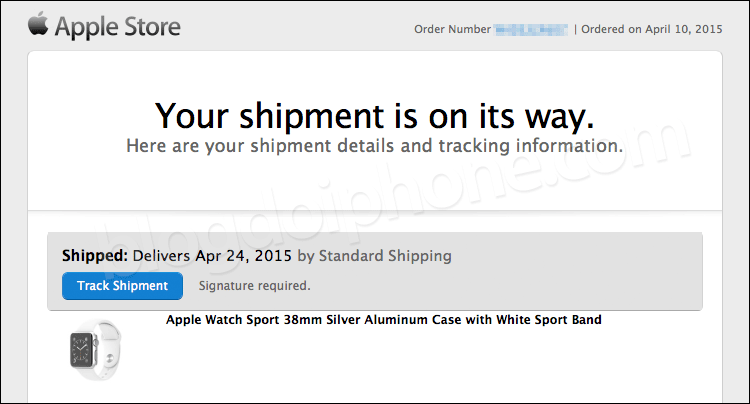The width and height of the screenshot is (750, 404).
Task: Click the shipment details and tracking subheading
Action: tap(375, 145)
